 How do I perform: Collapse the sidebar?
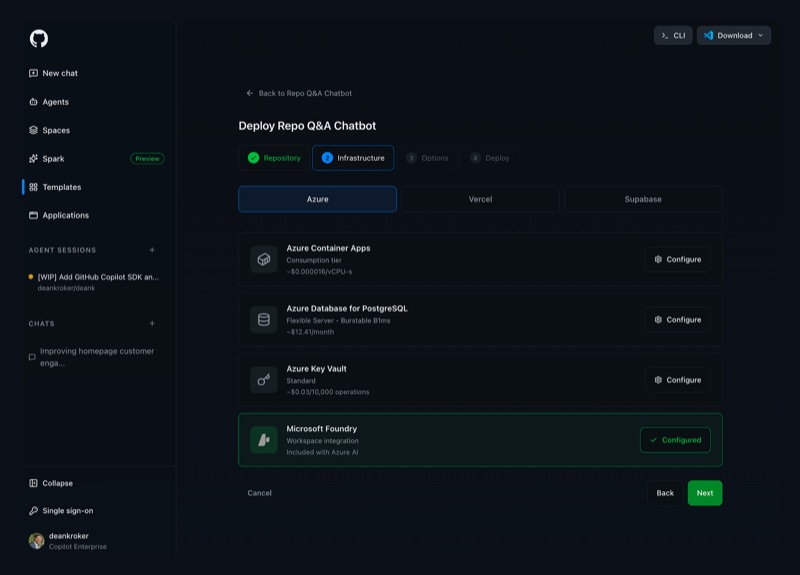click(57, 483)
